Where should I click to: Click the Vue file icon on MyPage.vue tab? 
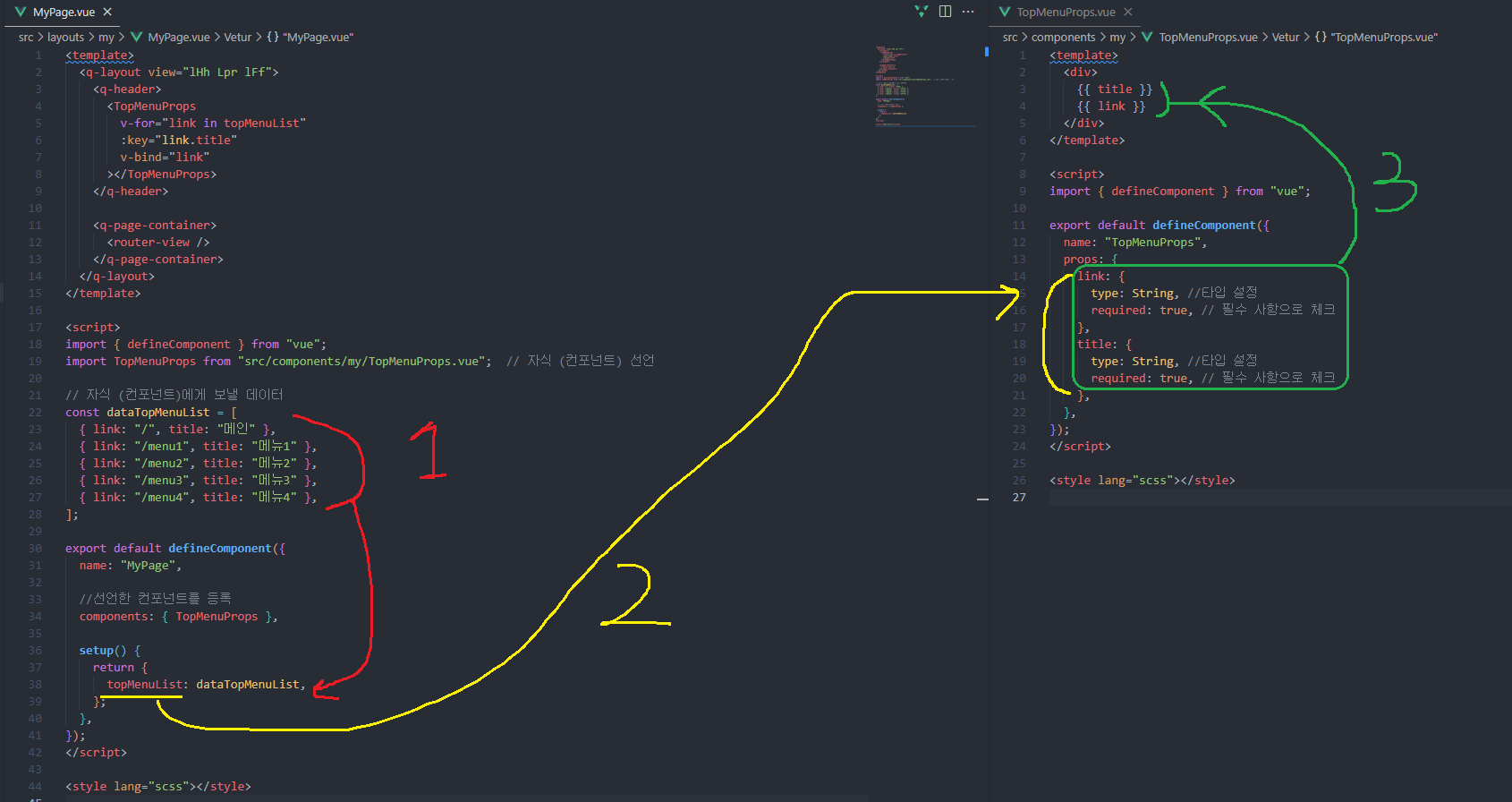click(x=21, y=12)
